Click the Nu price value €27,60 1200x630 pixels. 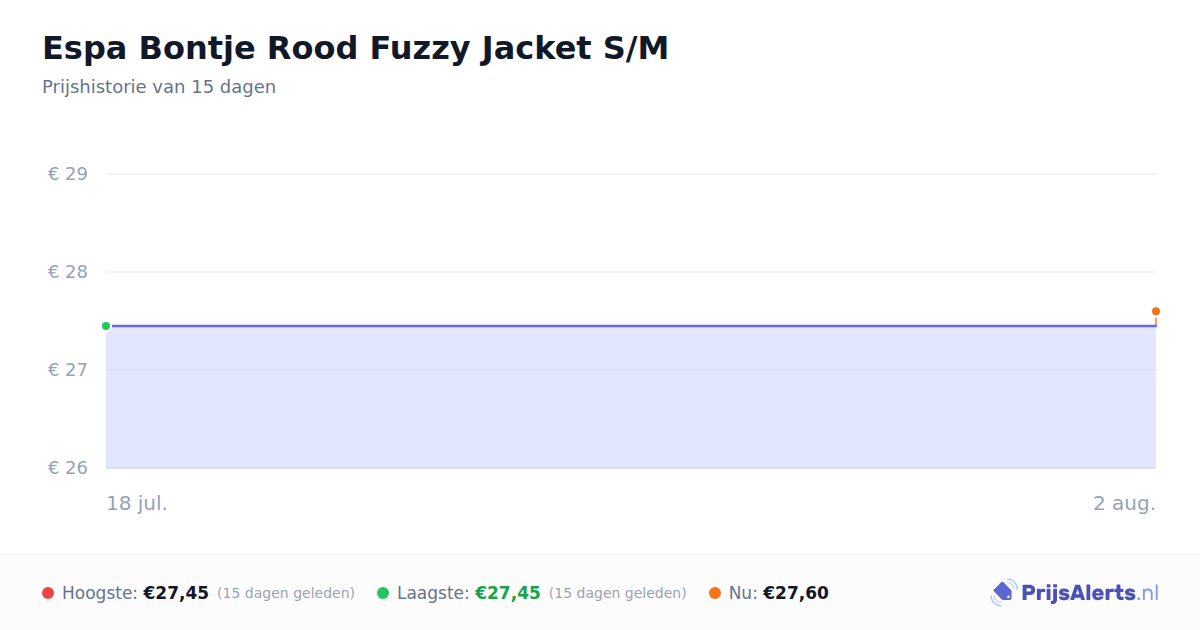796,593
